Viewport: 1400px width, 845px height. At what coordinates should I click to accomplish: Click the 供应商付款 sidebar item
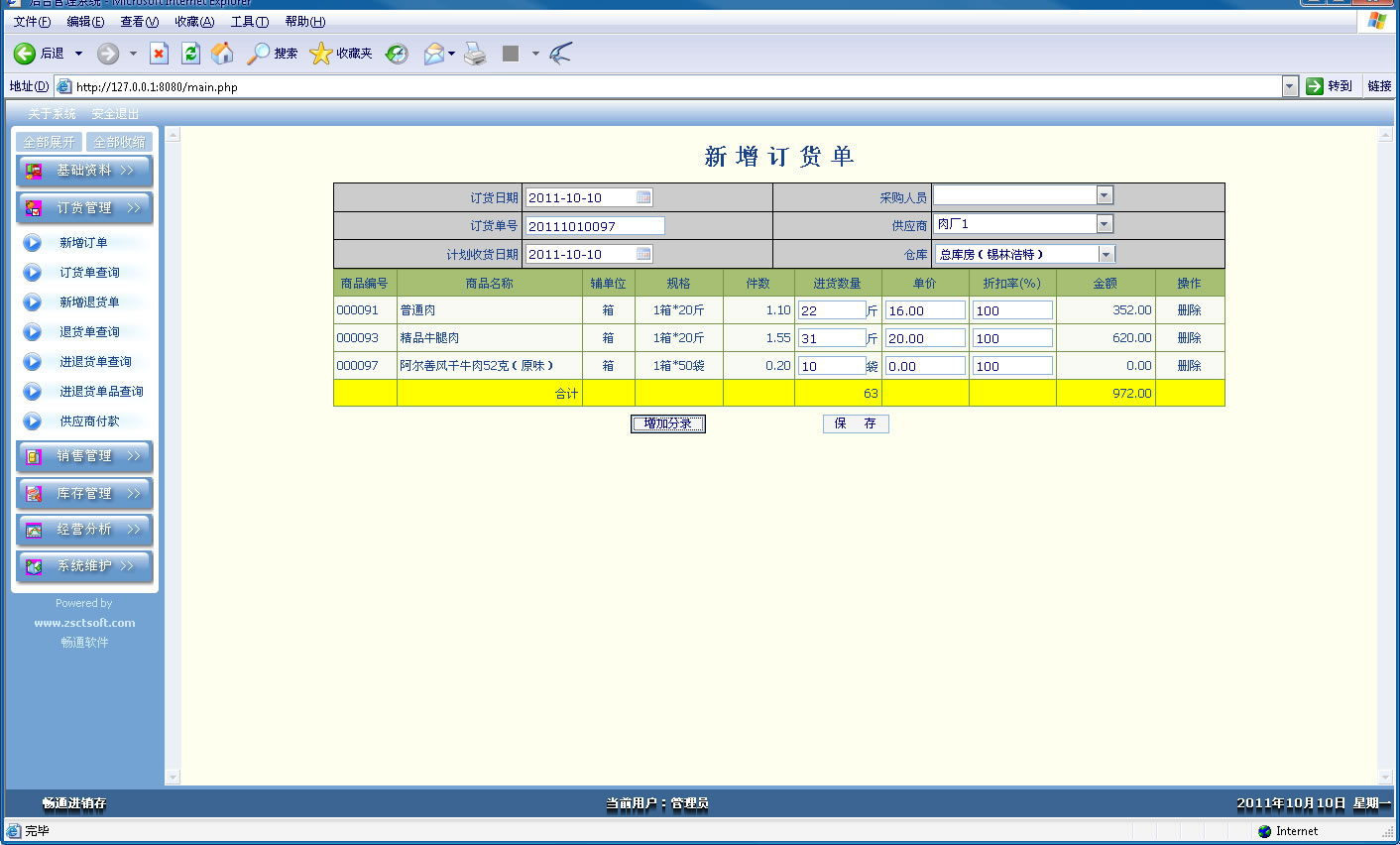click(x=89, y=422)
